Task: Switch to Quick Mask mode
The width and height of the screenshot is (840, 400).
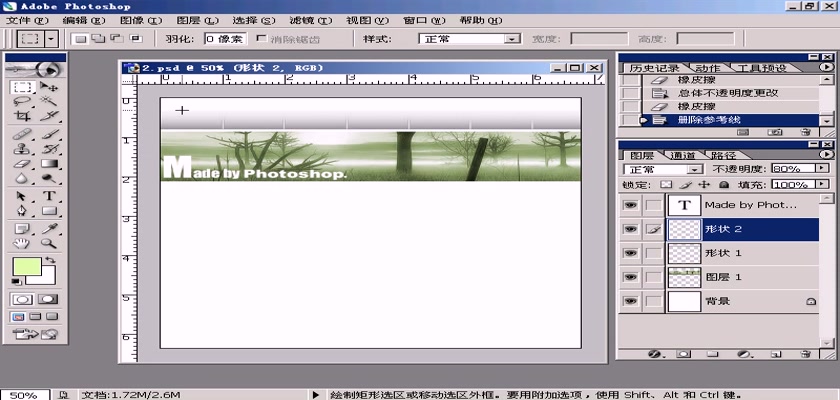Action: pyautogui.click(x=48, y=299)
